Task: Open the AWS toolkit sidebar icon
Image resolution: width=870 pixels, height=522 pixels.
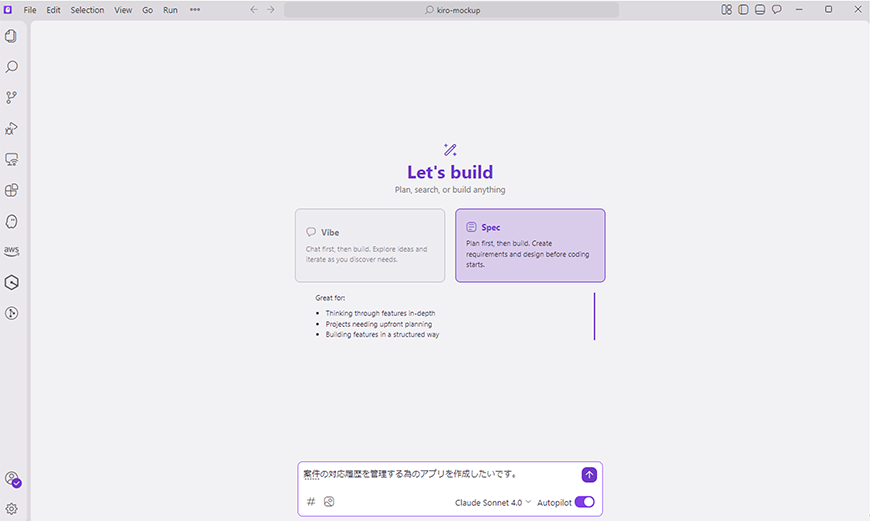Action: click(11, 251)
